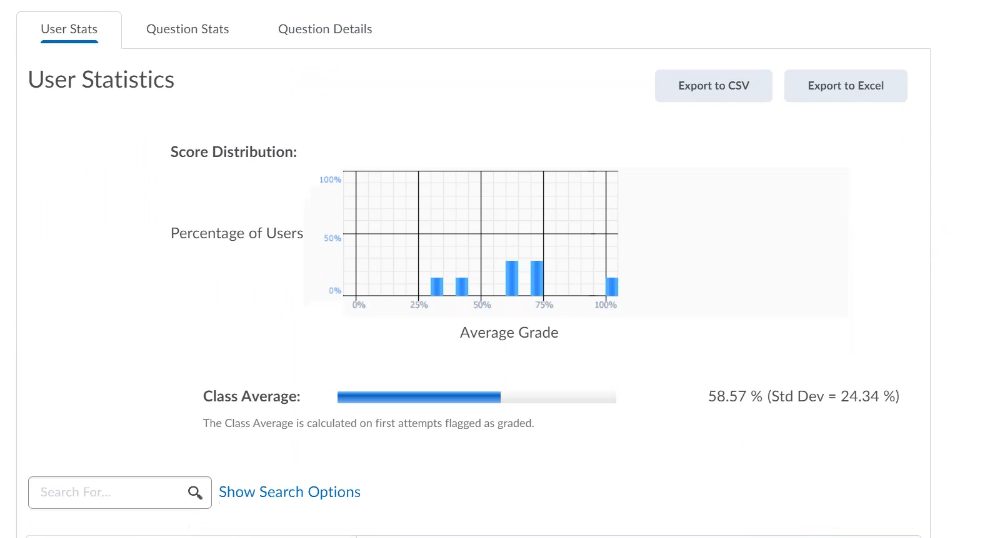
Task: Switch to the Question Stats tab
Action: 187,29
